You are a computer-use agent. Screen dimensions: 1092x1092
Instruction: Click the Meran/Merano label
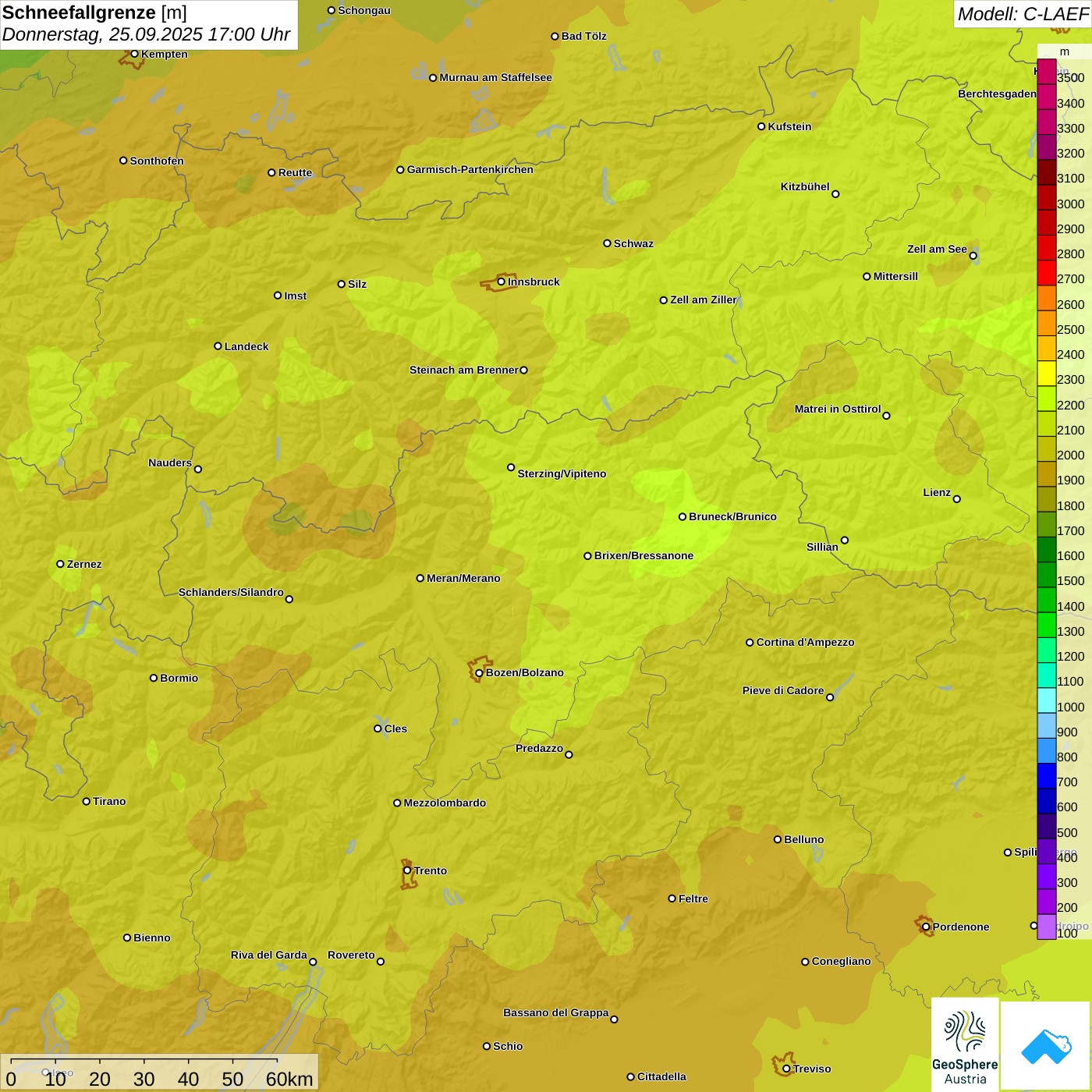coord(463,579)
